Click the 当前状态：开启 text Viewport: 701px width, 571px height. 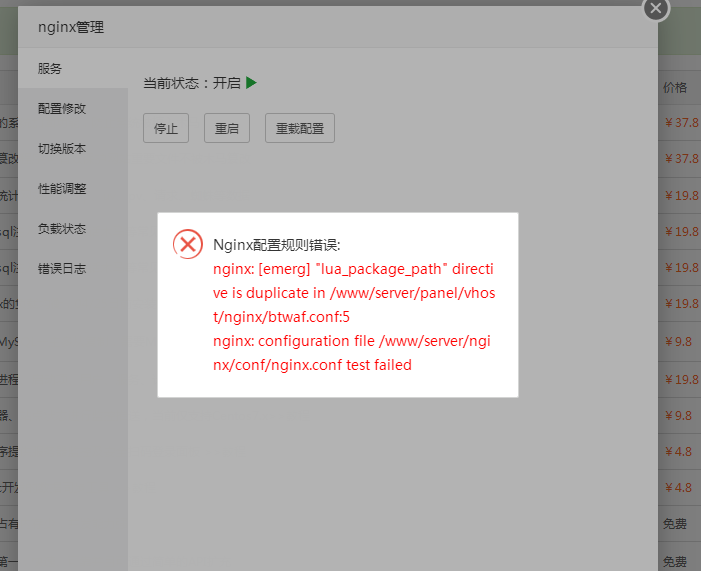pyautogui.click(x=192, y=83)
